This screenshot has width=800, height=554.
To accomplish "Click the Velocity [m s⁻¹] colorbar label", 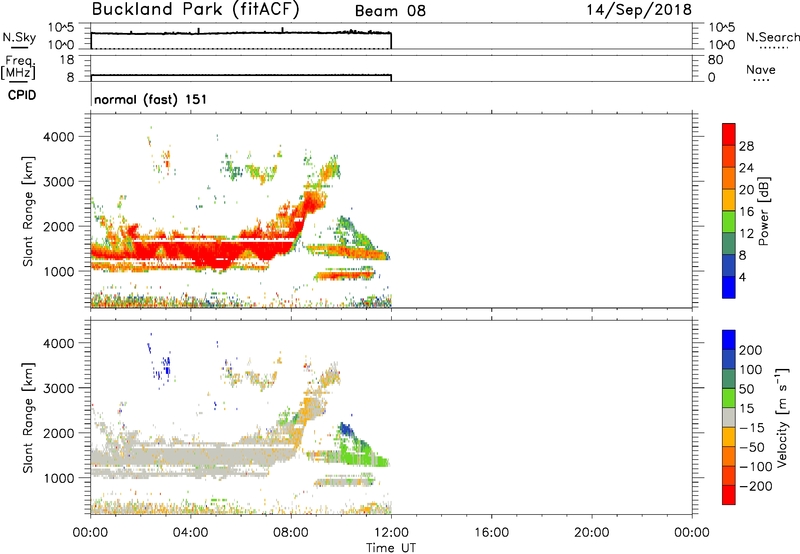I will click(x=782, y=418).
